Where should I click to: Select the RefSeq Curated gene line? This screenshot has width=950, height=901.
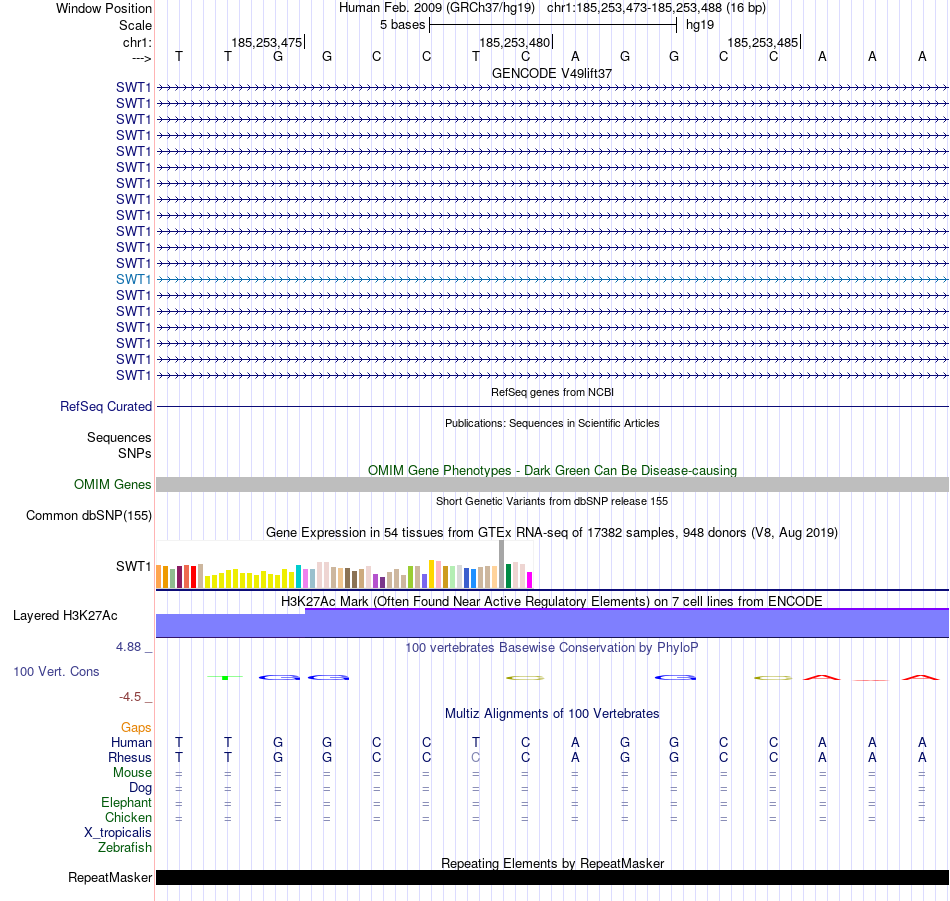pos(552,407)
